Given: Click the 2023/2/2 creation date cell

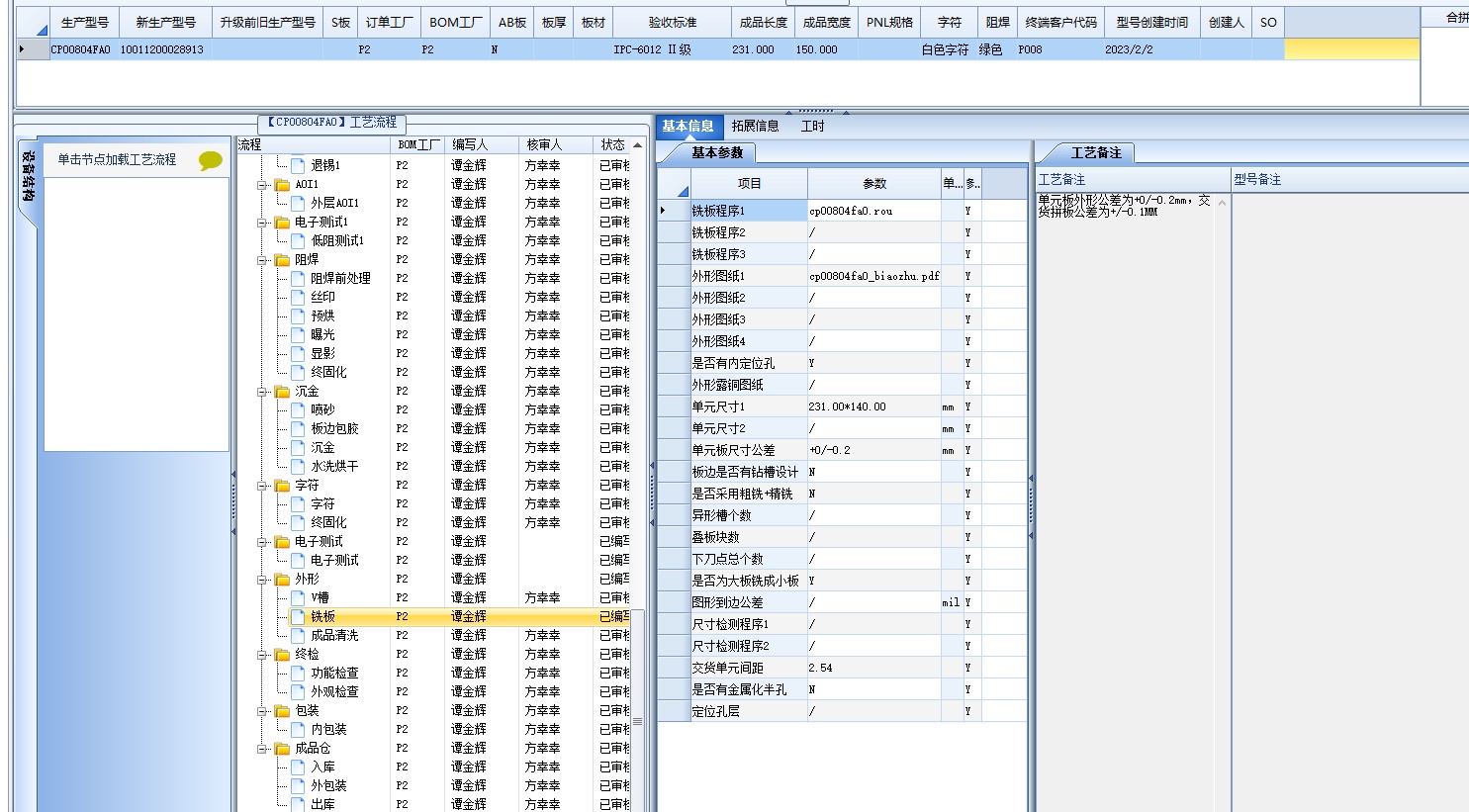Looking at the screenshot, I should coord(1152,49).
